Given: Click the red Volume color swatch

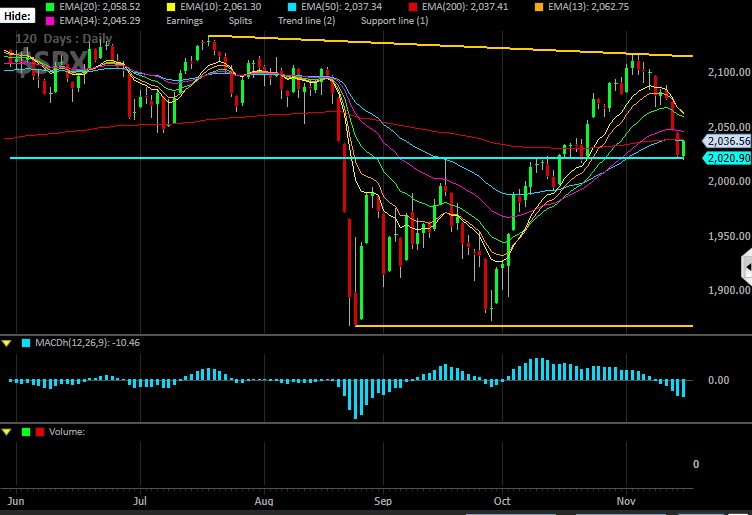Looking at the screenshot, I should (40, 432).
